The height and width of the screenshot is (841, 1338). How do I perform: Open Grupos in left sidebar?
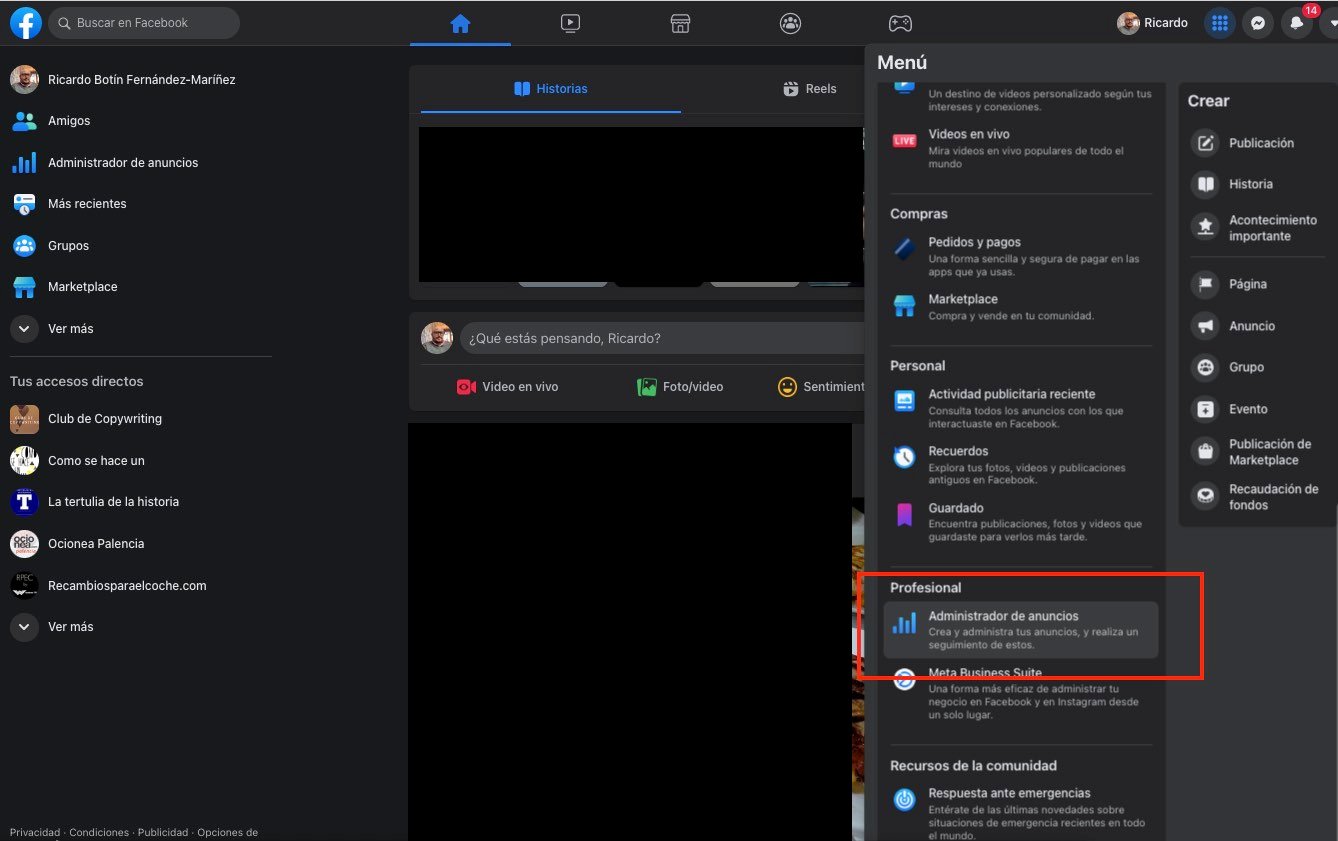tap(140, 246)
